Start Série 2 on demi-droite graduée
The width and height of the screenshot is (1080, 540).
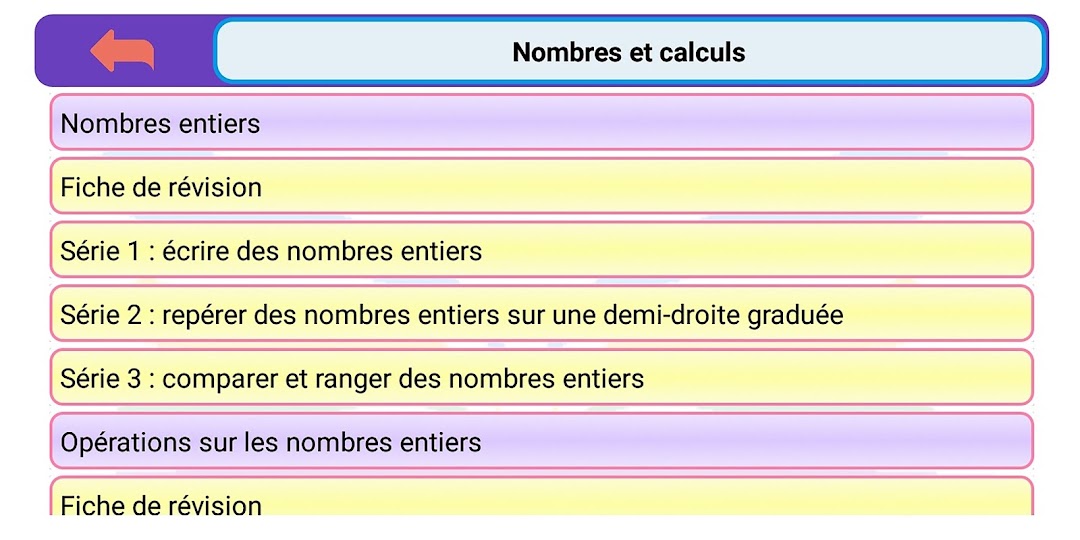click(541, 313)
